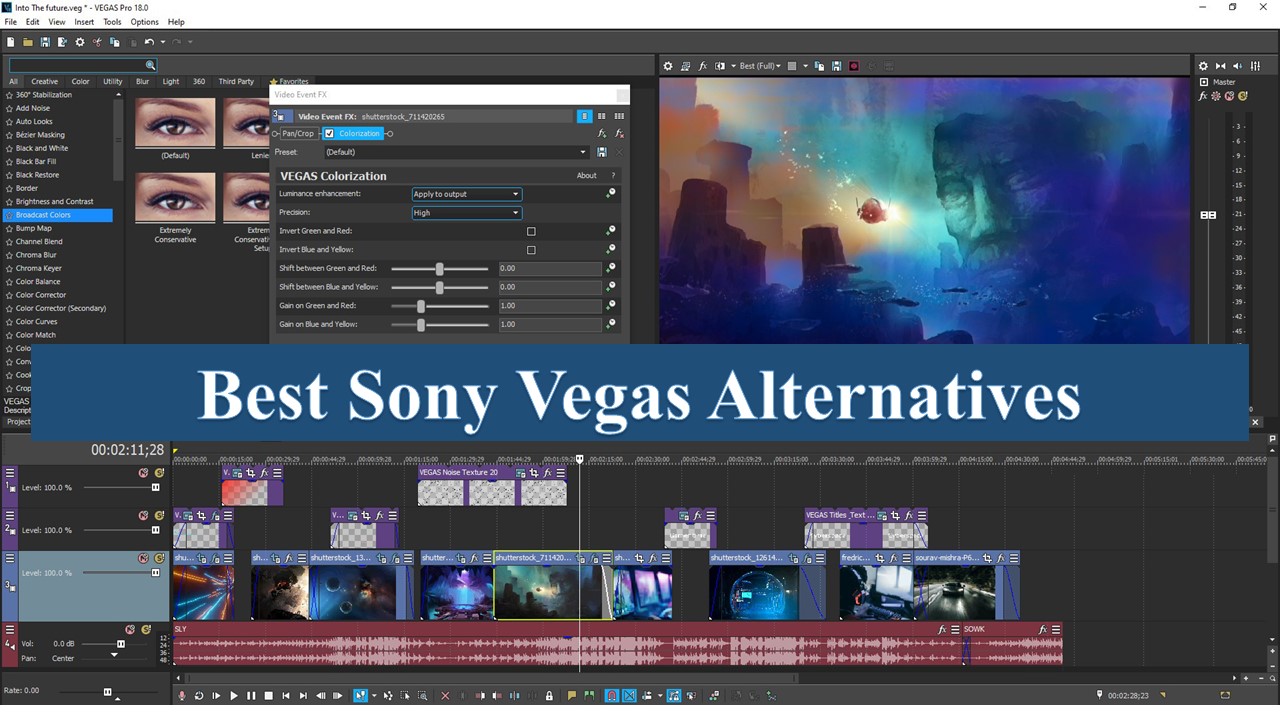The image size is (1280, 720).
Task: Click Pan/Crop button in FX chain
Action: 298,133
